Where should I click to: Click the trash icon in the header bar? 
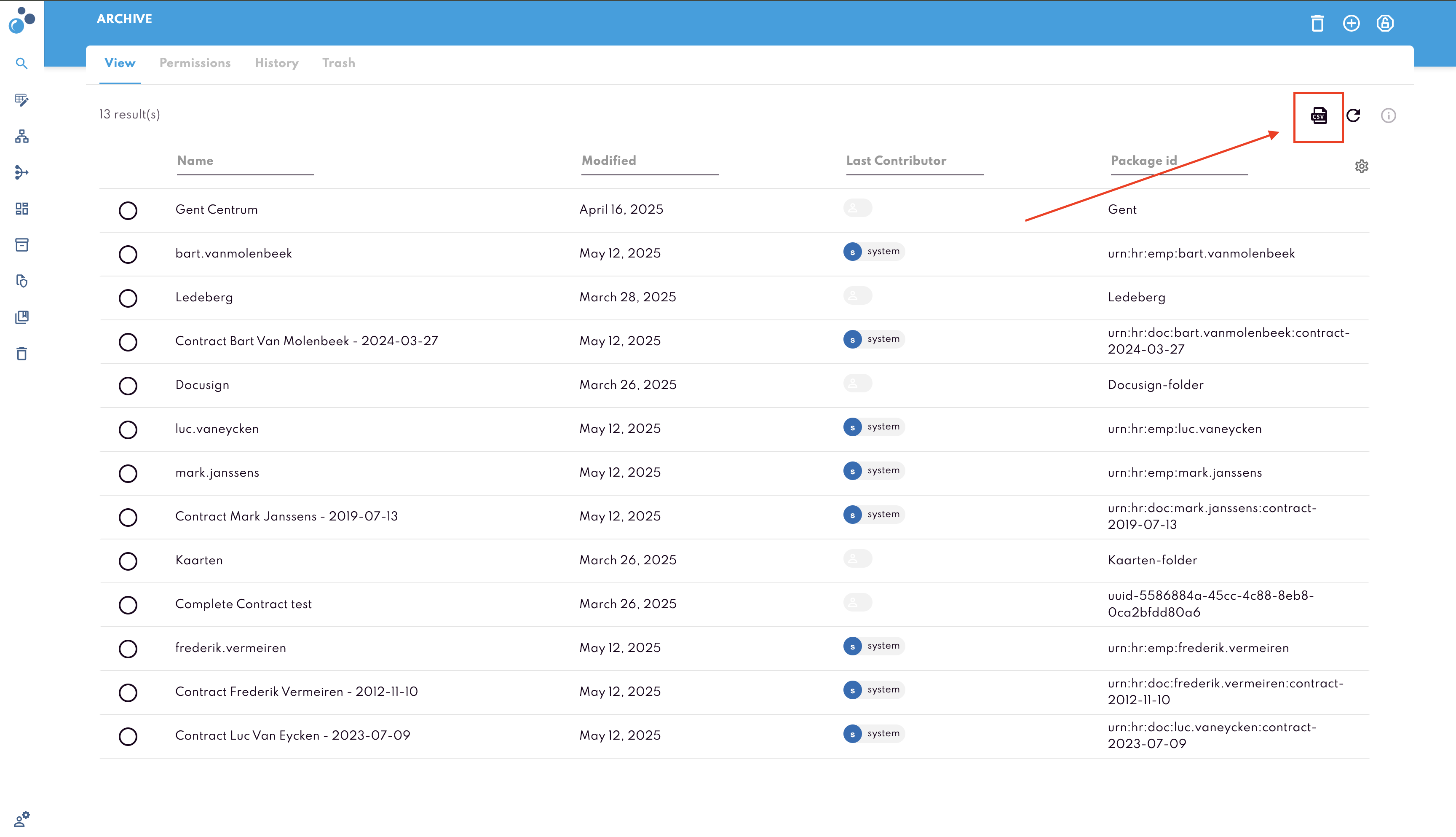pyautogui.click(x=1317, y=23)
